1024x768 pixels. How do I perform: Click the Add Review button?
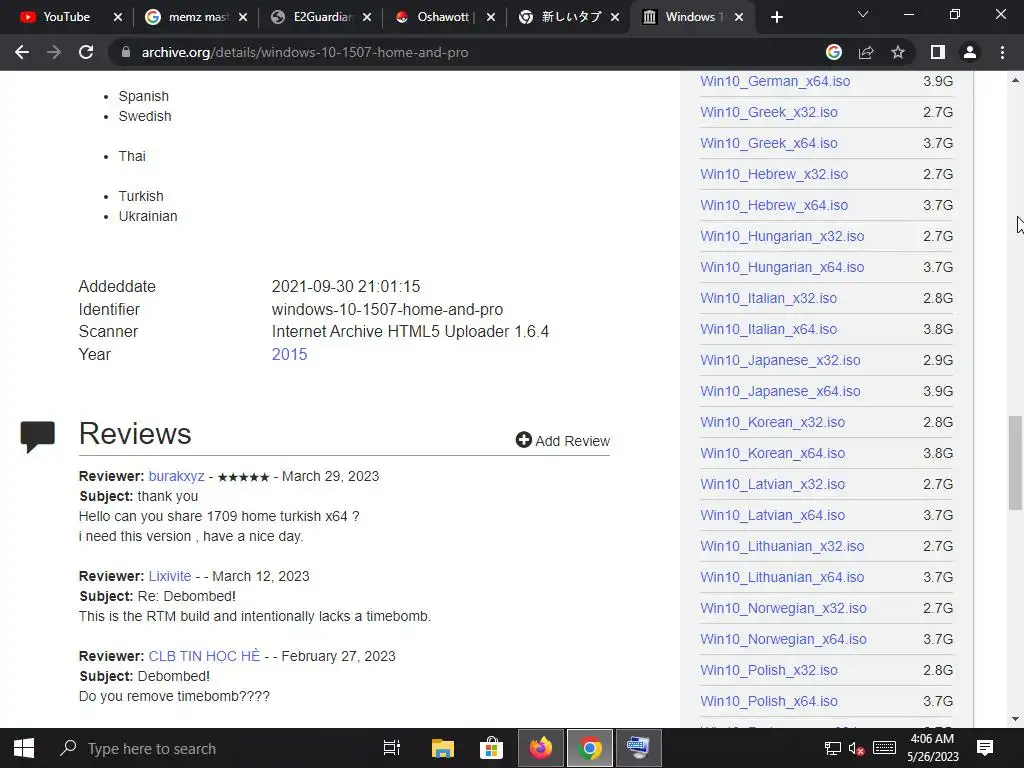tap(562, 441)
